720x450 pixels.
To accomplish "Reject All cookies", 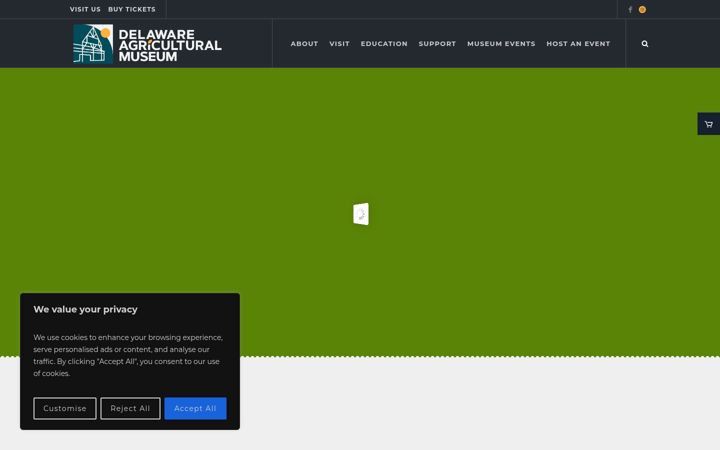I will pos(130,408).
